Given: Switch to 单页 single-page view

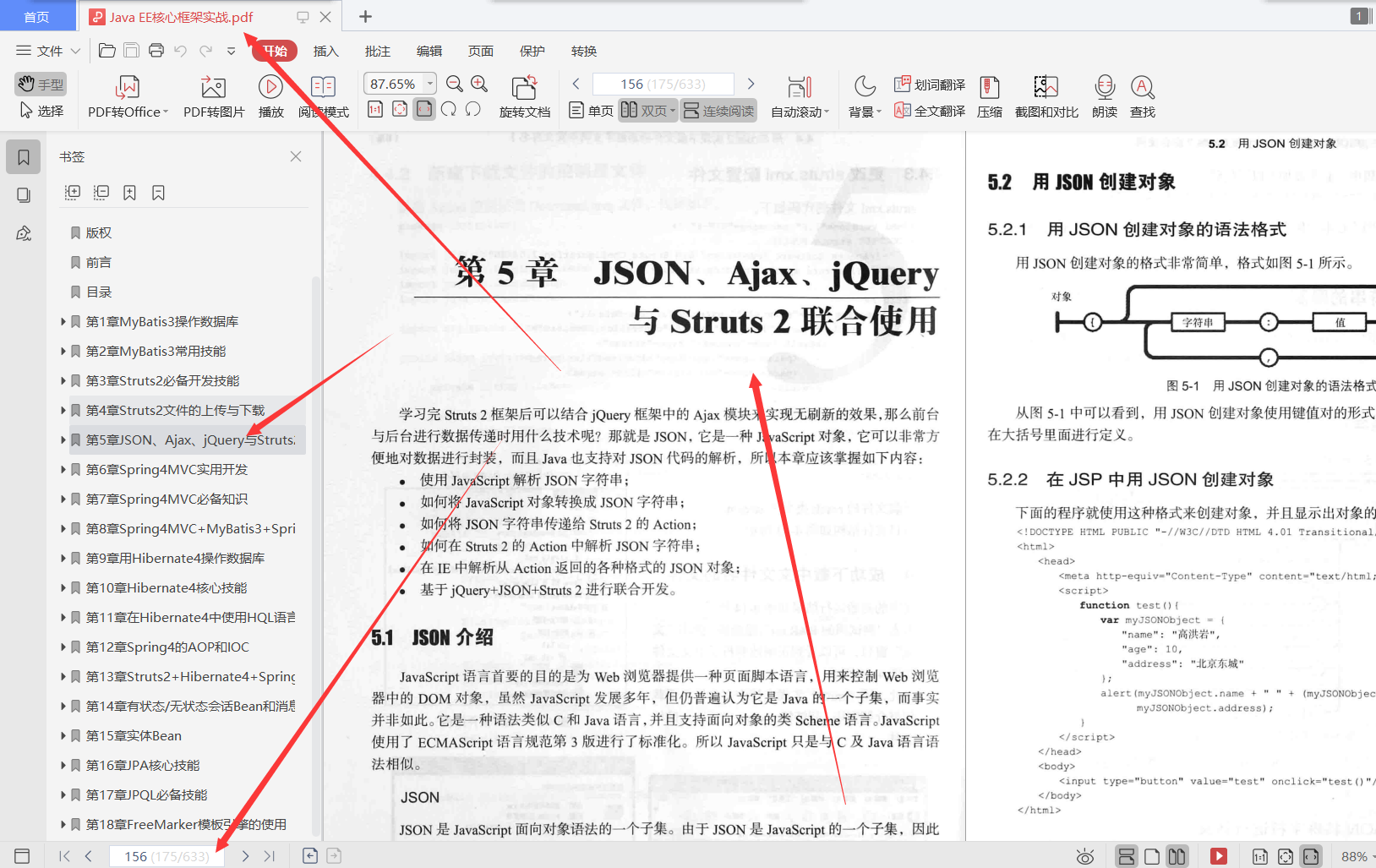Looking at the screenshot, I should pos(592,111).
